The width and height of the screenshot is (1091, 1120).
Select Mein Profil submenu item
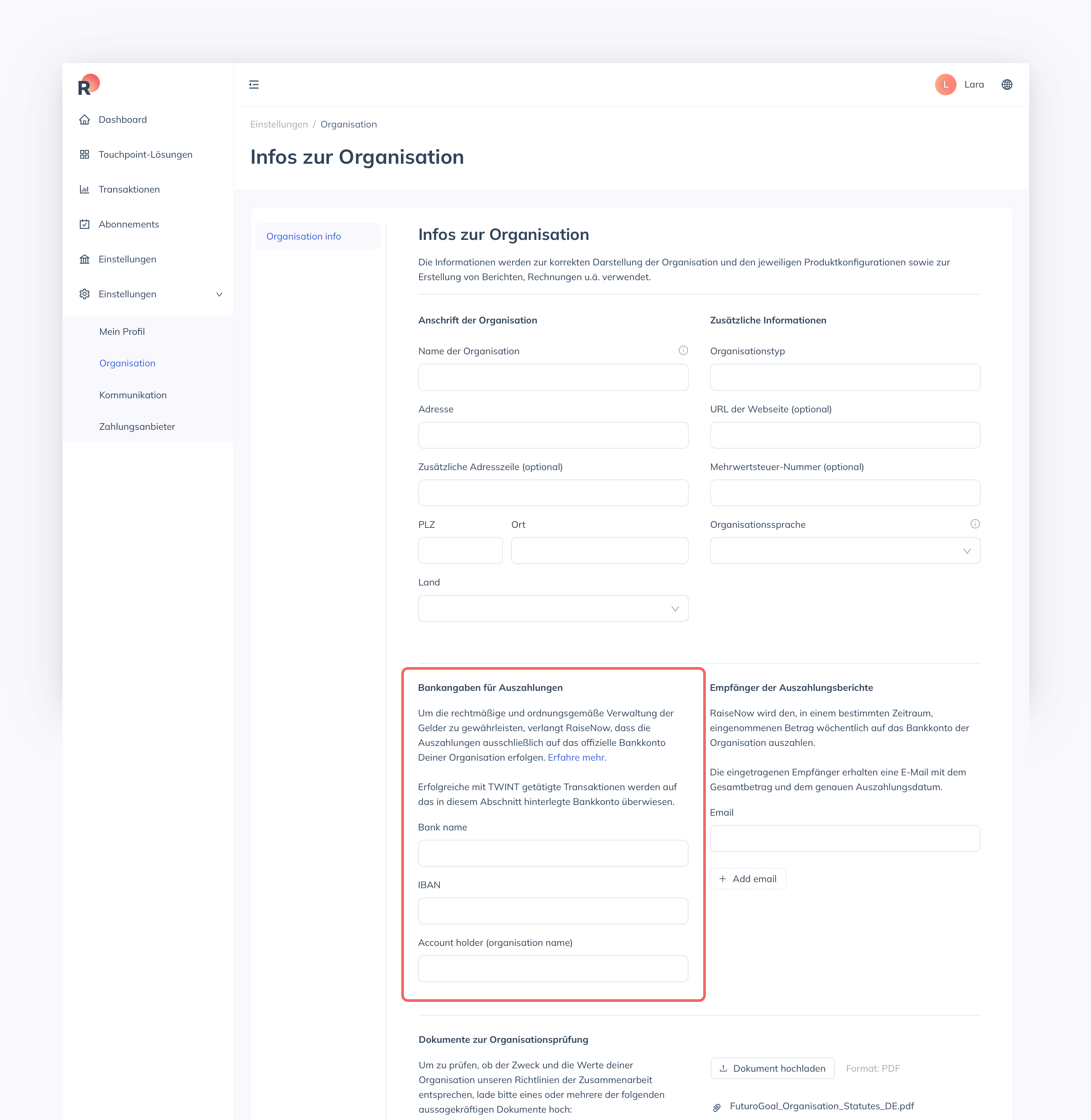[x=122, y=332]
